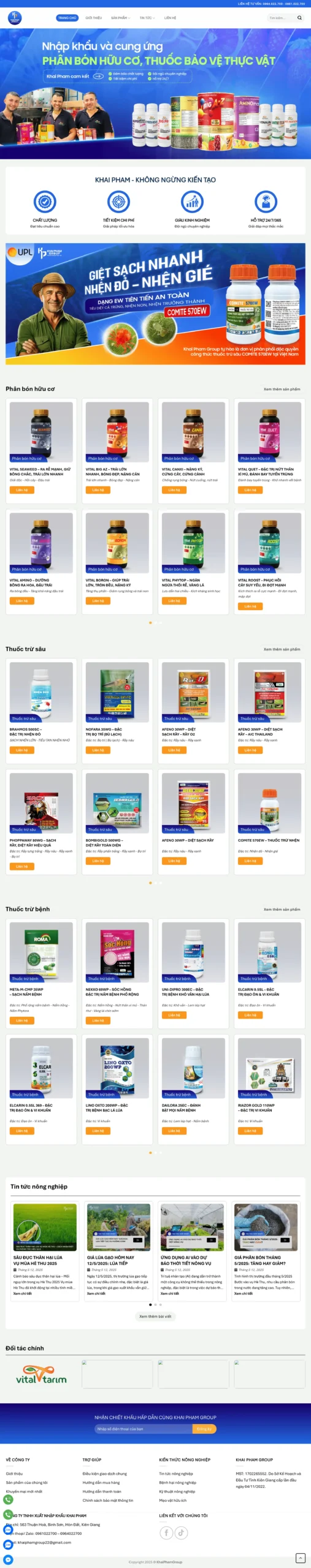Expand the TIN TỨC dropdown menu
Viewport: 311px width, 1568px height.
click(147, 18)
